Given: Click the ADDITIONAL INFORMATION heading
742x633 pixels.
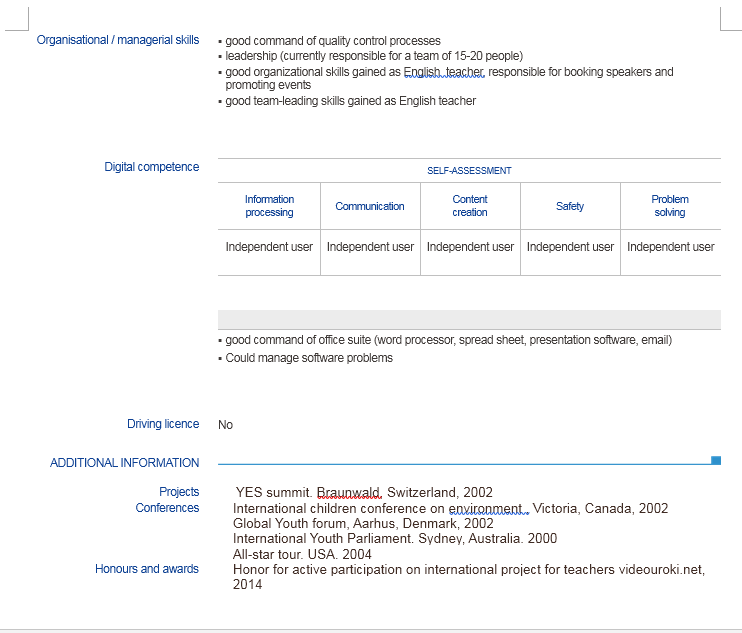Looking at the screenshot, I should [x=125, y=463].
